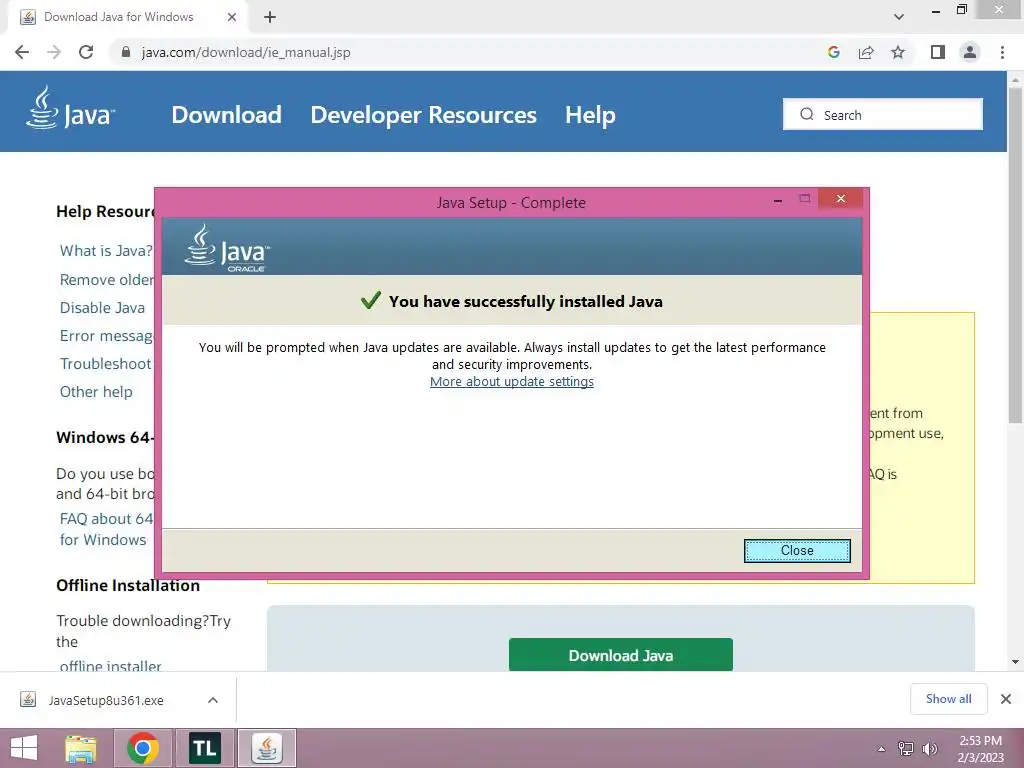This screenshot has height=768, width=1024.
Task: Click the address bar URL
Action: (x=246, y=52)
